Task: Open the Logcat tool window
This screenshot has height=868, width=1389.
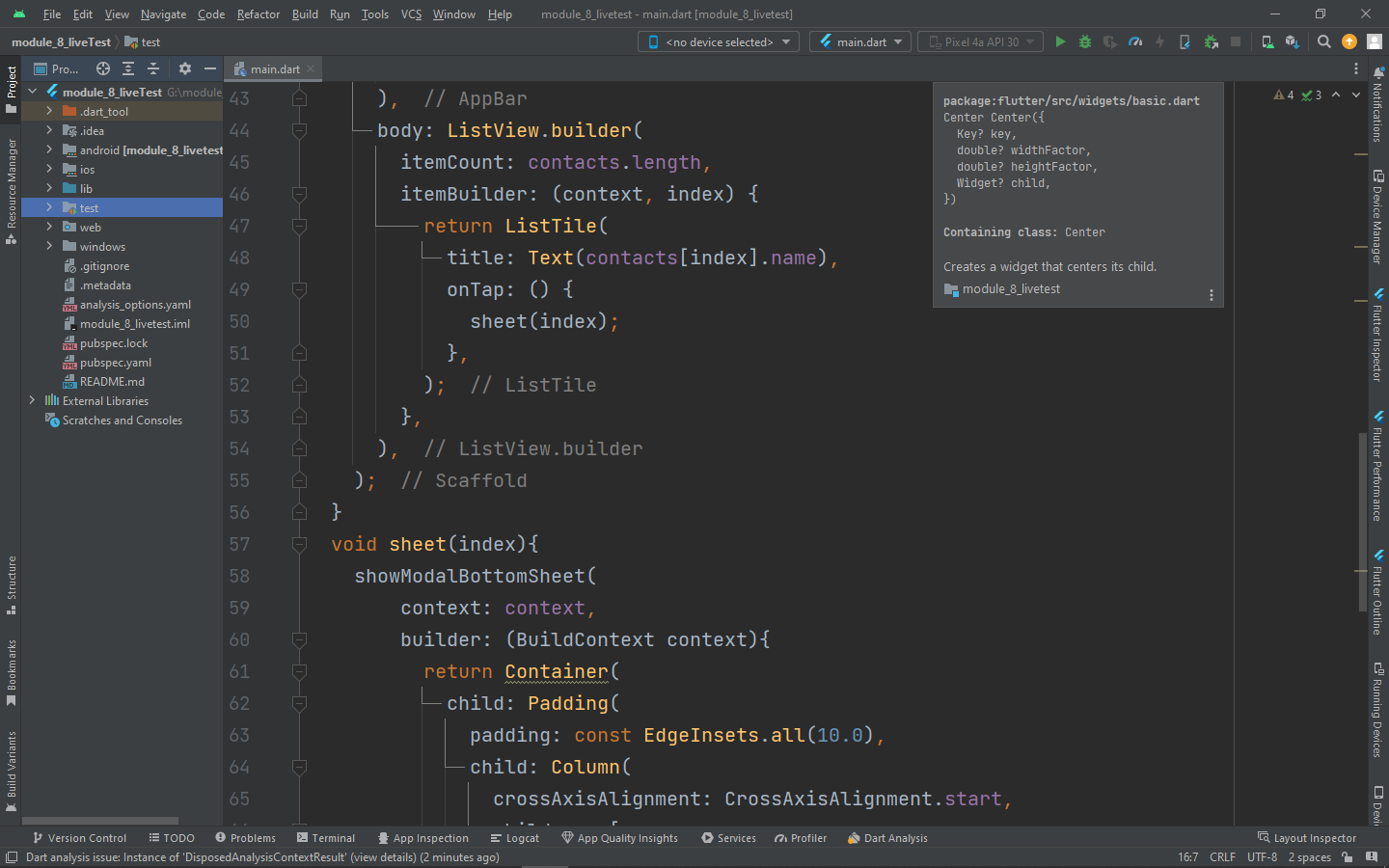Action: tap(515, 838)
